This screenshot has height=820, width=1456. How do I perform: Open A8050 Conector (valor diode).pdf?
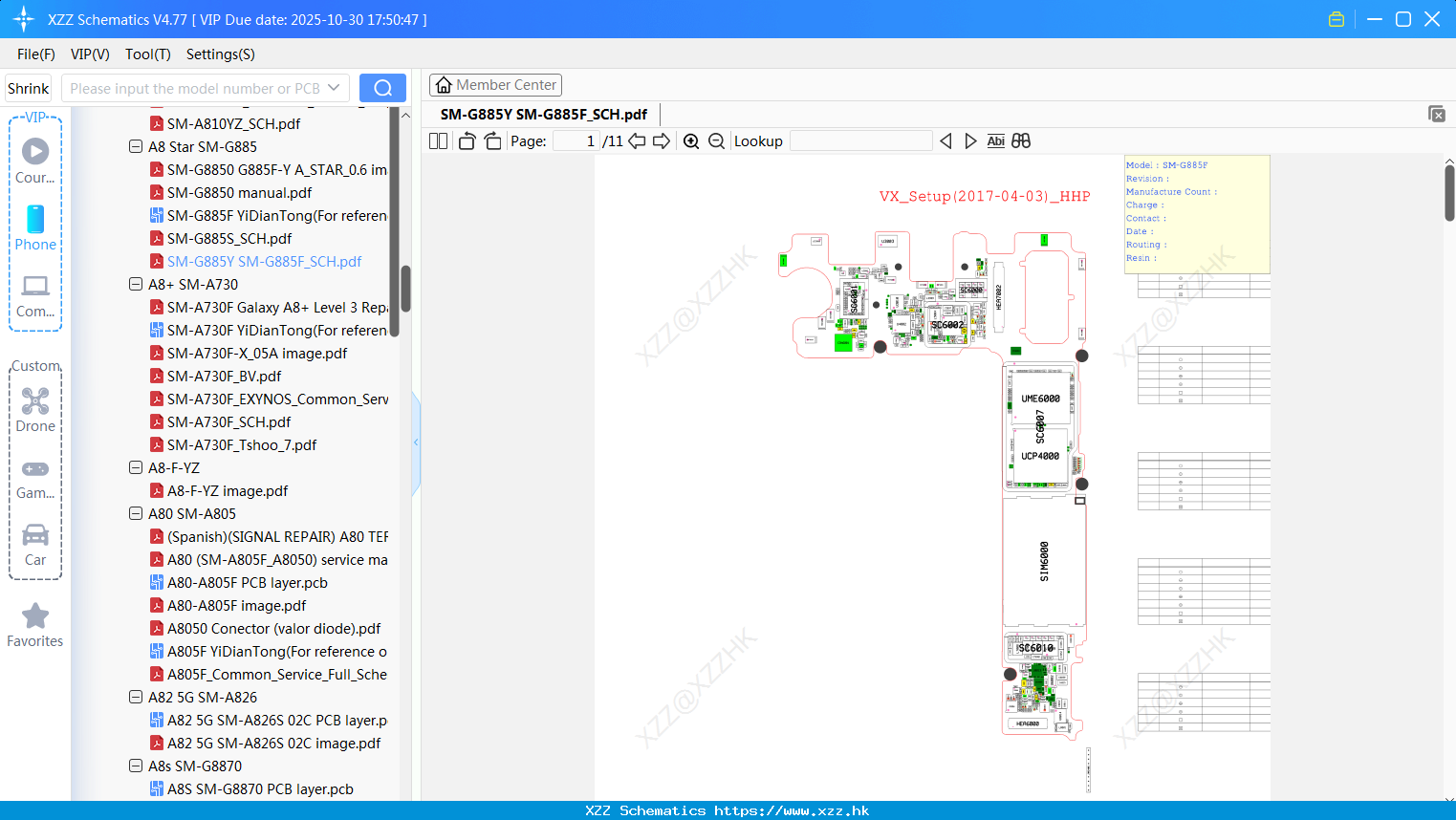coord(265,629)
